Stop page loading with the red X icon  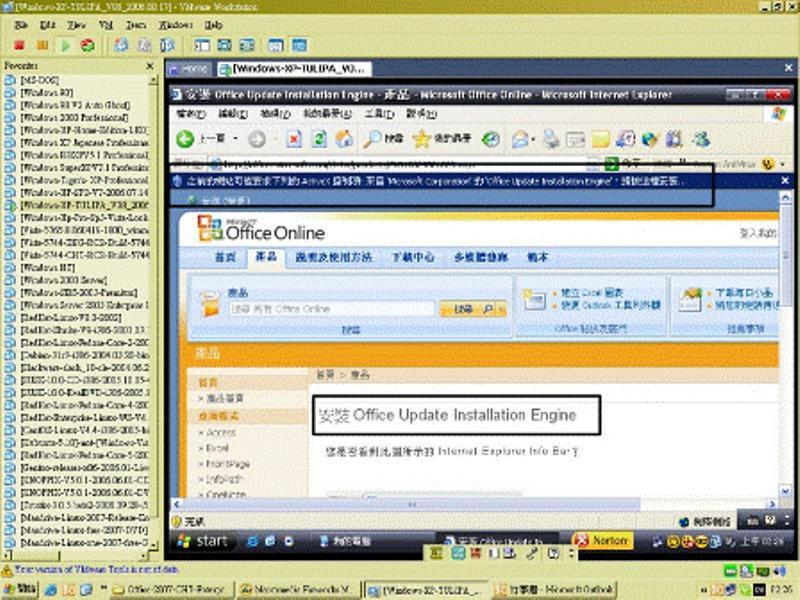coord(294,139)
